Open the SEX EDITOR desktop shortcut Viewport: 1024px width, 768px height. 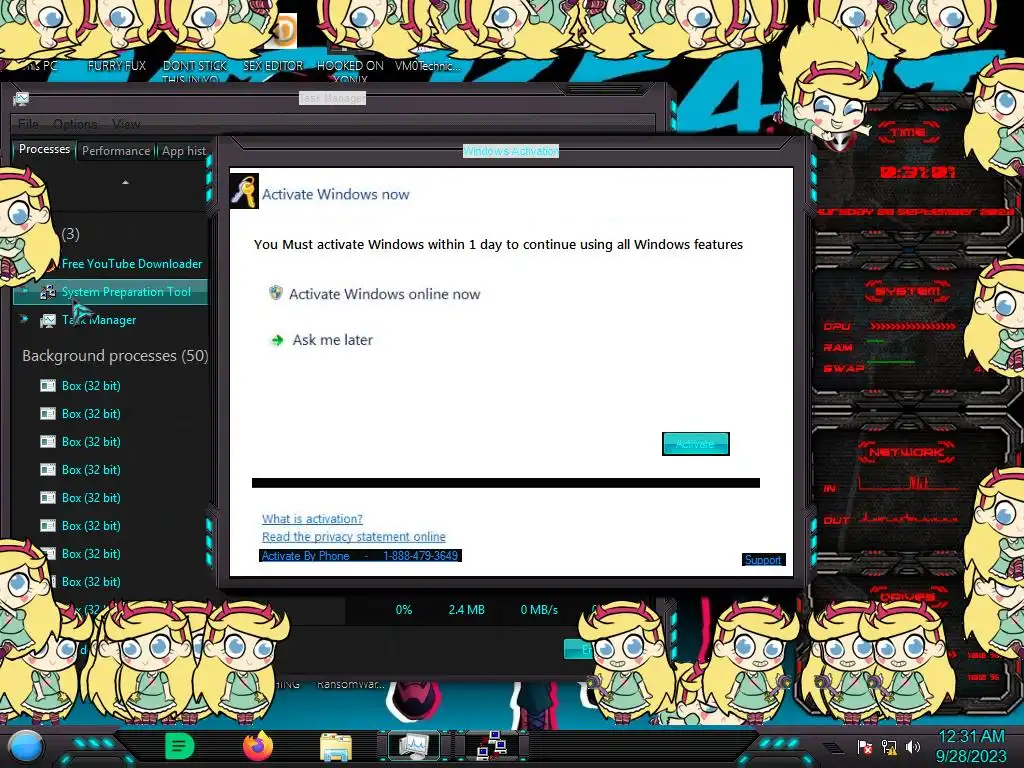pyautogui.click(x=273, y=66)
